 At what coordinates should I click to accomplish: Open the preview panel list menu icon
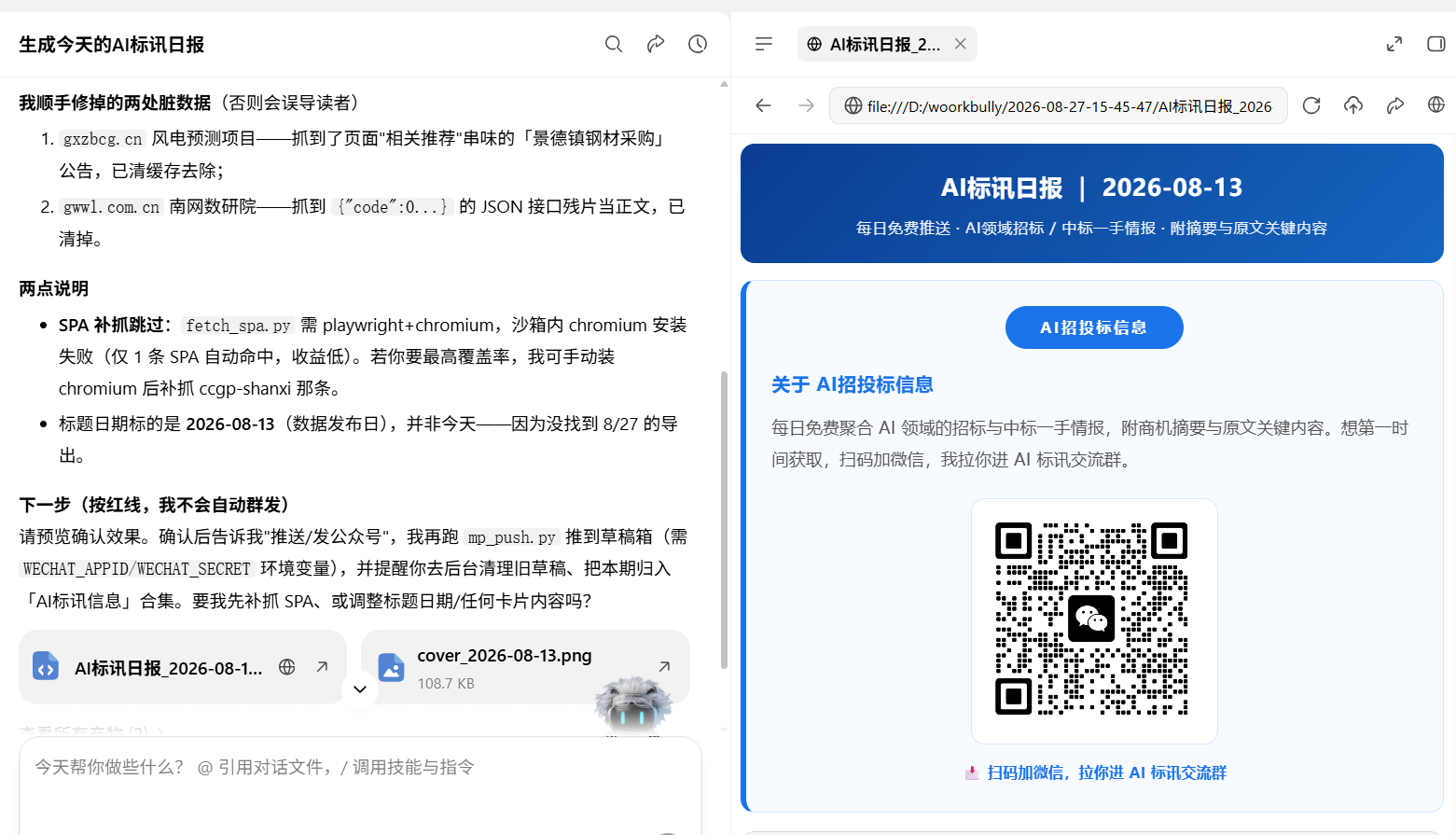[764, 44]
